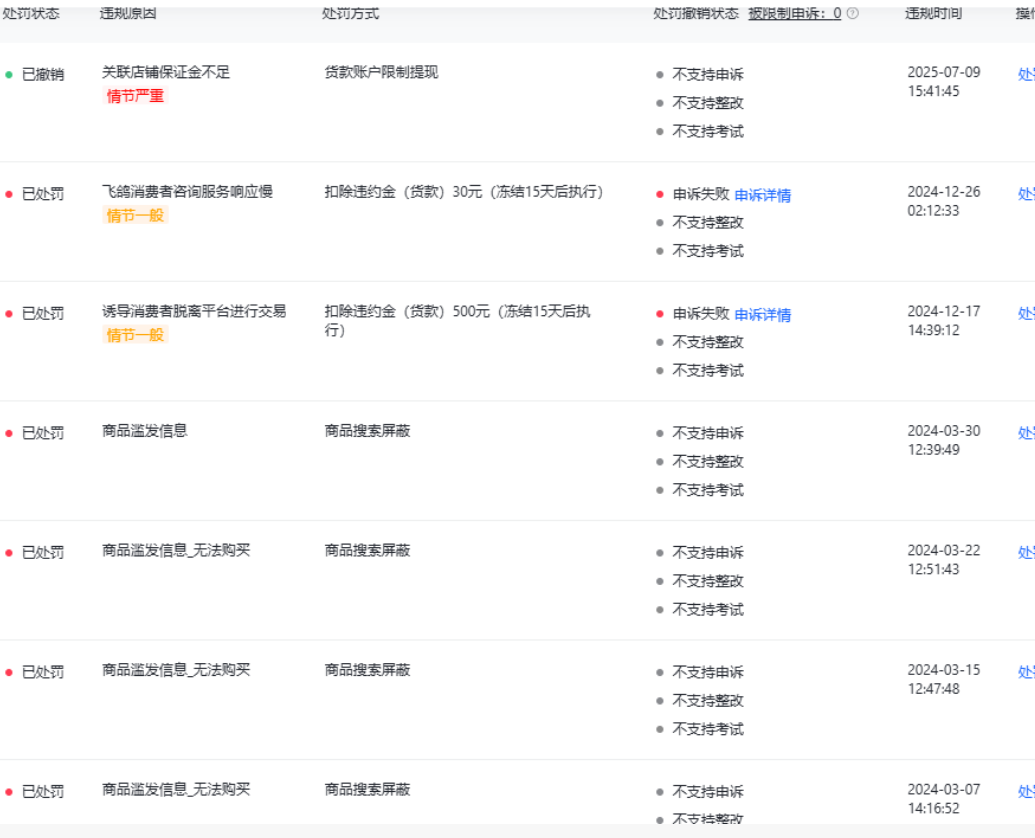Click help icon beside 被限制申诉

point(852,13)
